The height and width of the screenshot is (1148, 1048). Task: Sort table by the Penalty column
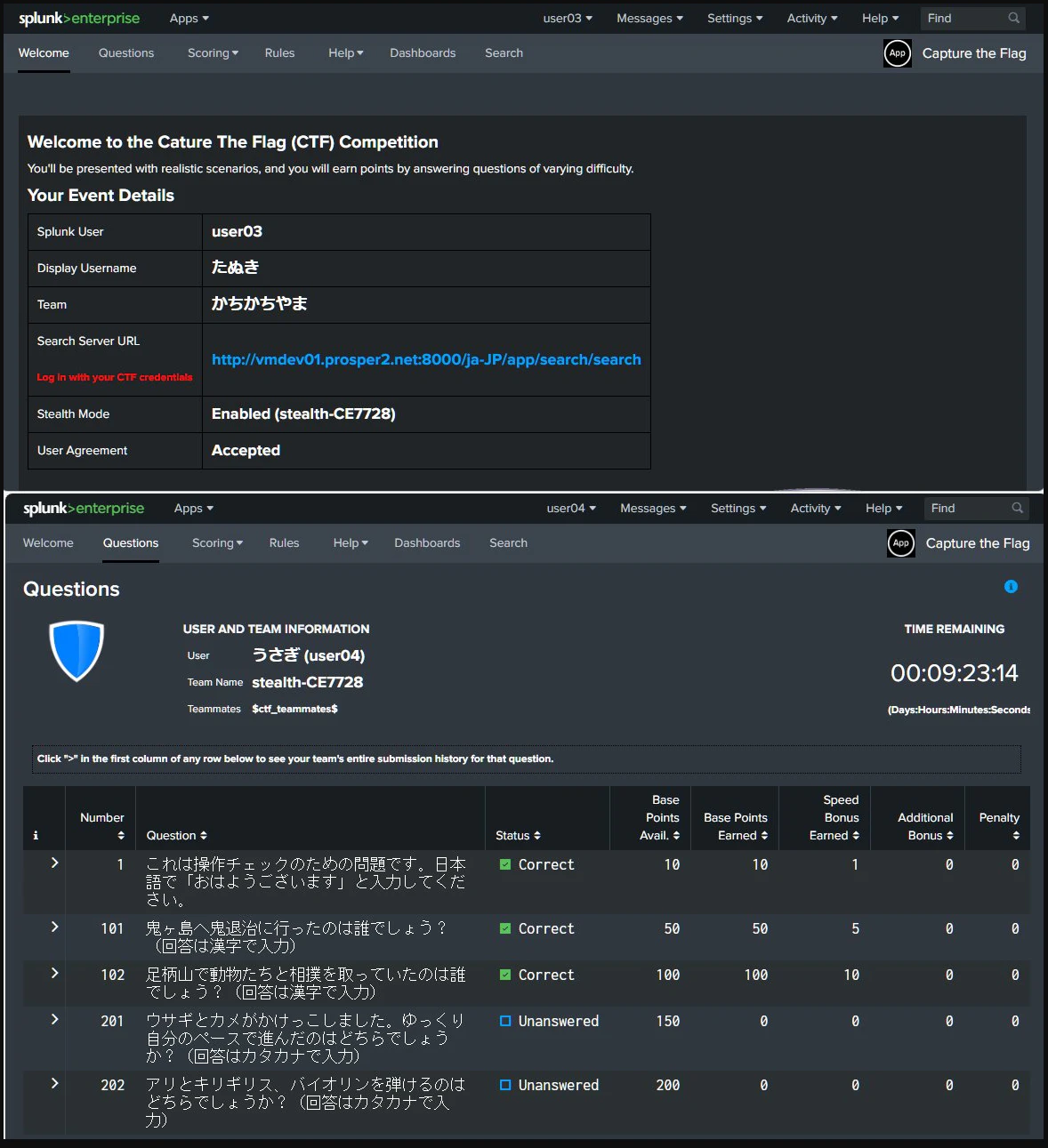[x=999, y=826]
